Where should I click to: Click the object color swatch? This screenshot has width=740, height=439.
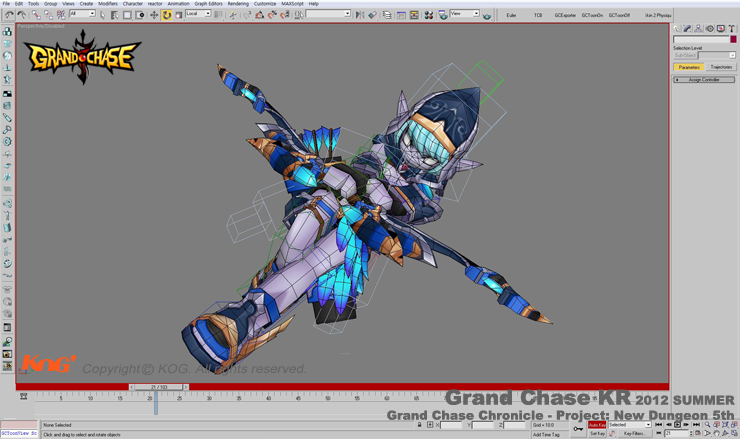(x=733, y=39)
